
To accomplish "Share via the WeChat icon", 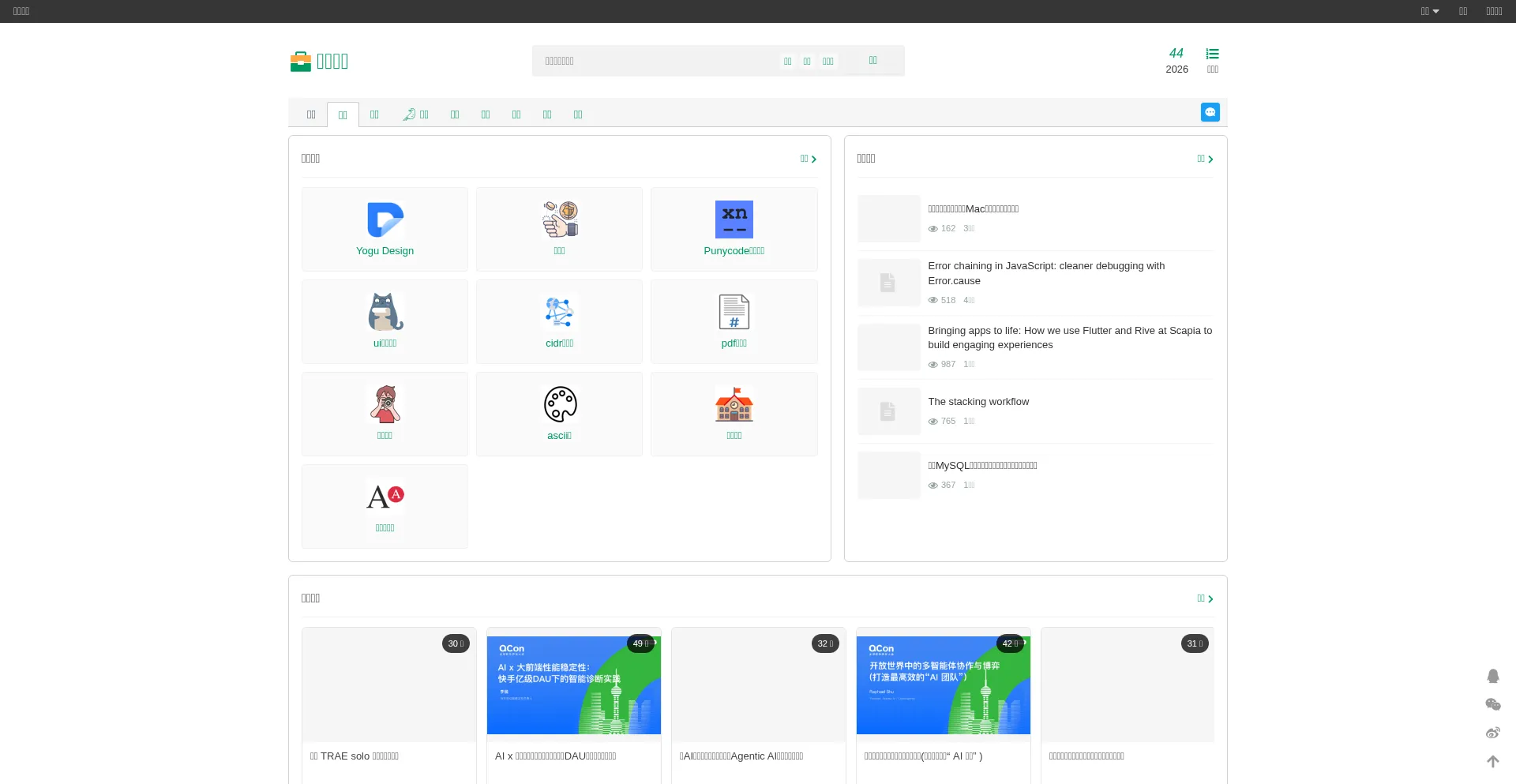I will 1492,704.
